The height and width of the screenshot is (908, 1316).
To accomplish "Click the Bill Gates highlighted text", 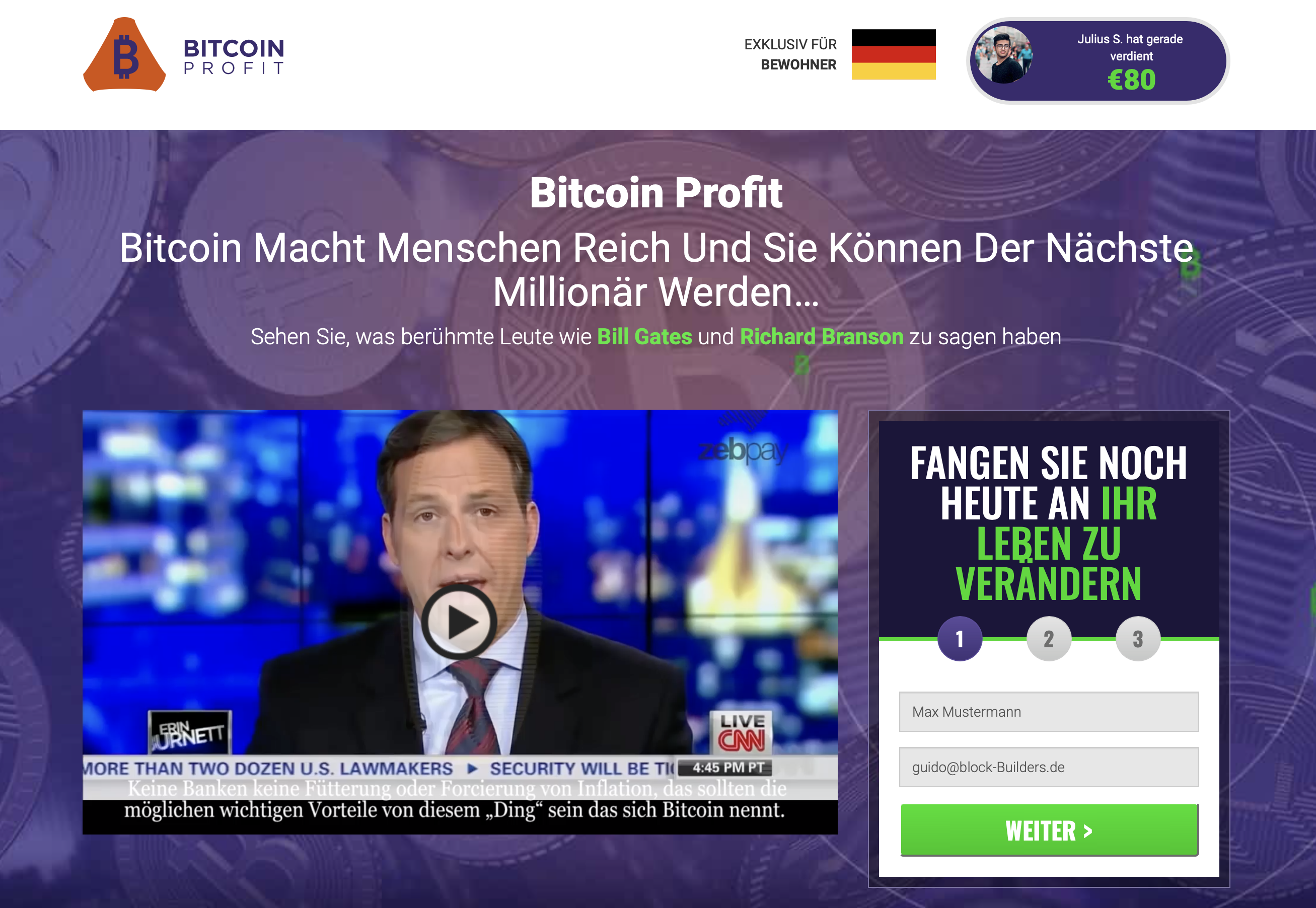I will tap(644, 337).
